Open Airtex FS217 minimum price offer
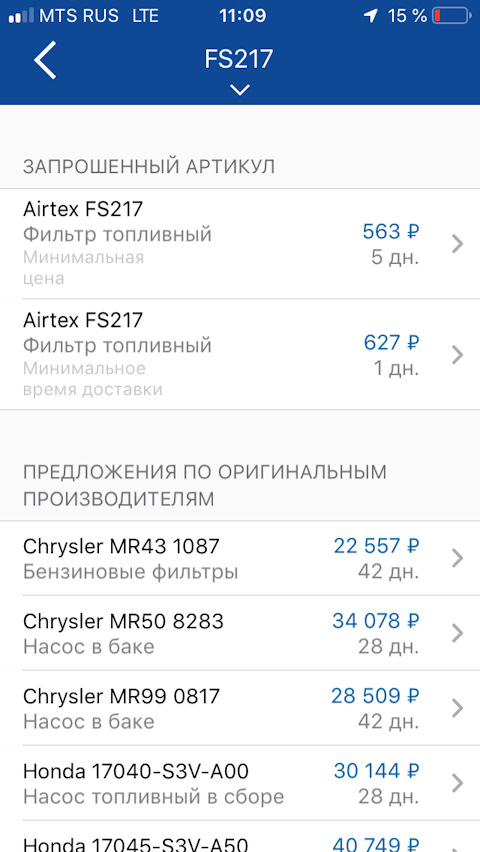Image resolution: width=480 pixels, height=852 pixels. click(240, 244)
